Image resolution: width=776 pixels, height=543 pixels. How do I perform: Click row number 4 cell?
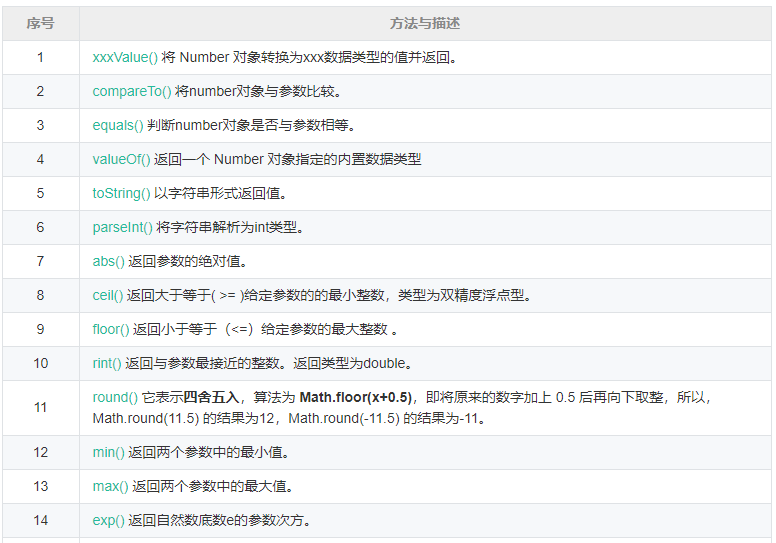point(41,159)
